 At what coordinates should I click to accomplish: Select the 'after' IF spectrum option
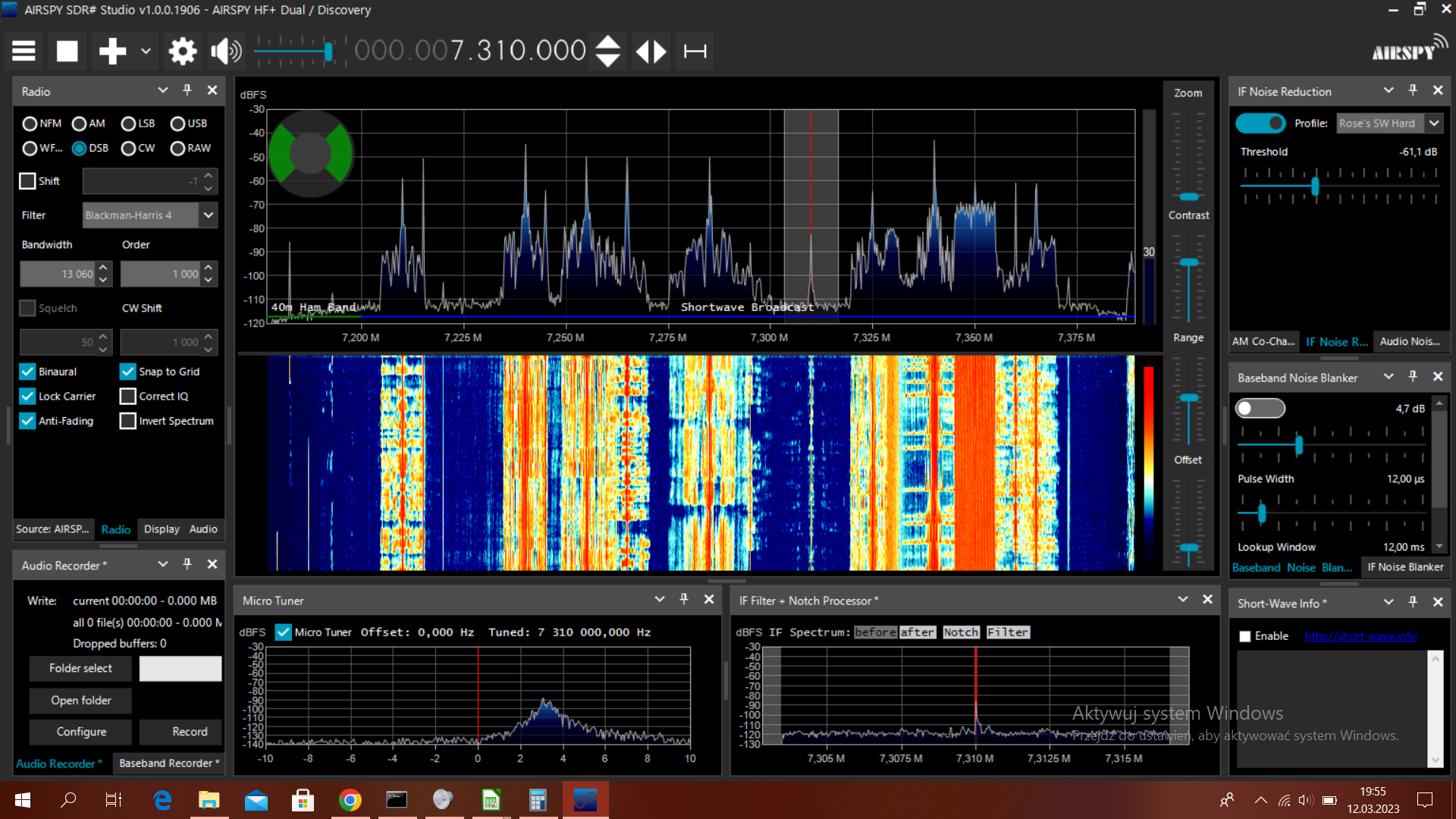[x=918, y=632]
